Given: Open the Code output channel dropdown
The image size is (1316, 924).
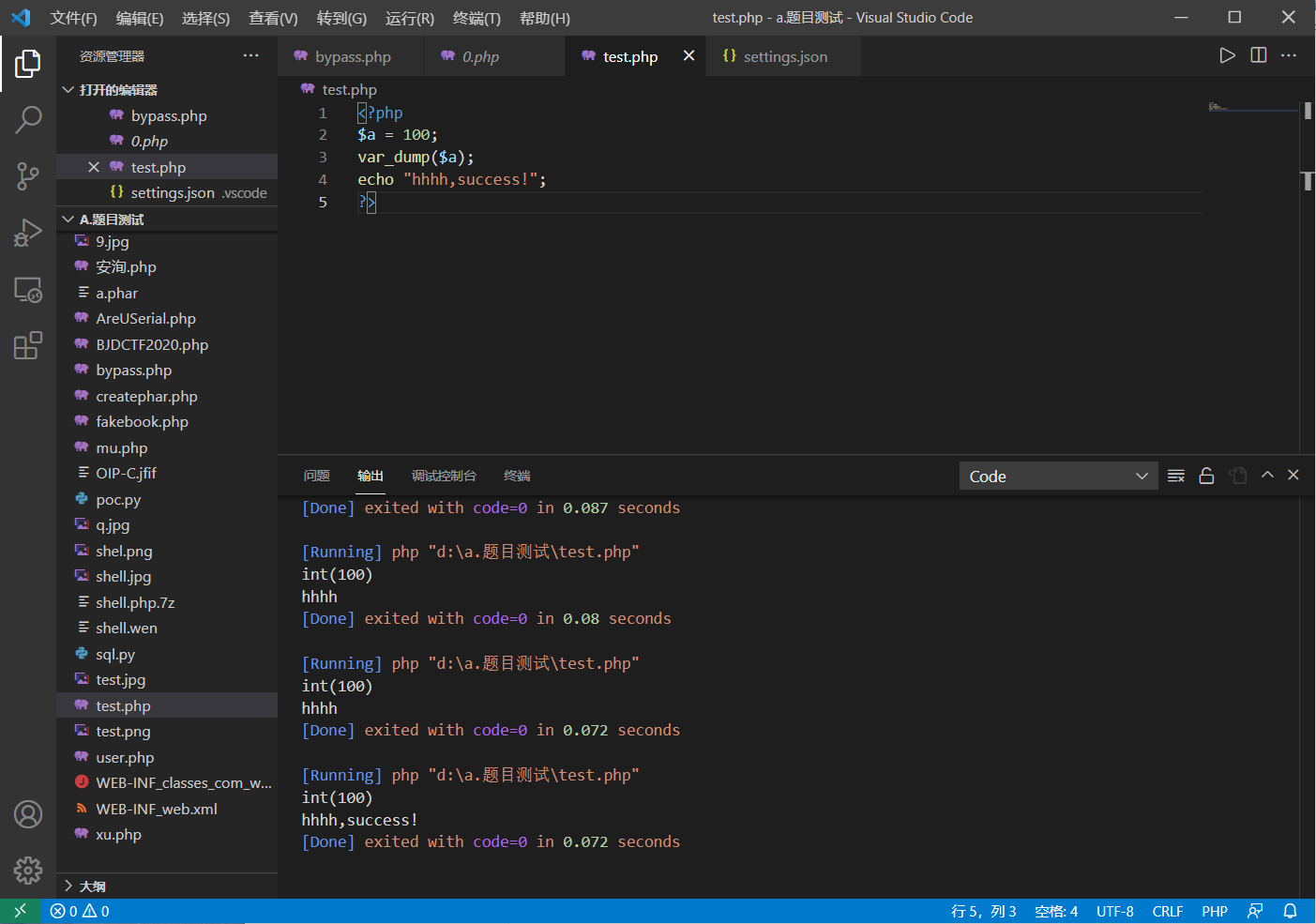Looking at the screenshot, I should click(1058, 477).
